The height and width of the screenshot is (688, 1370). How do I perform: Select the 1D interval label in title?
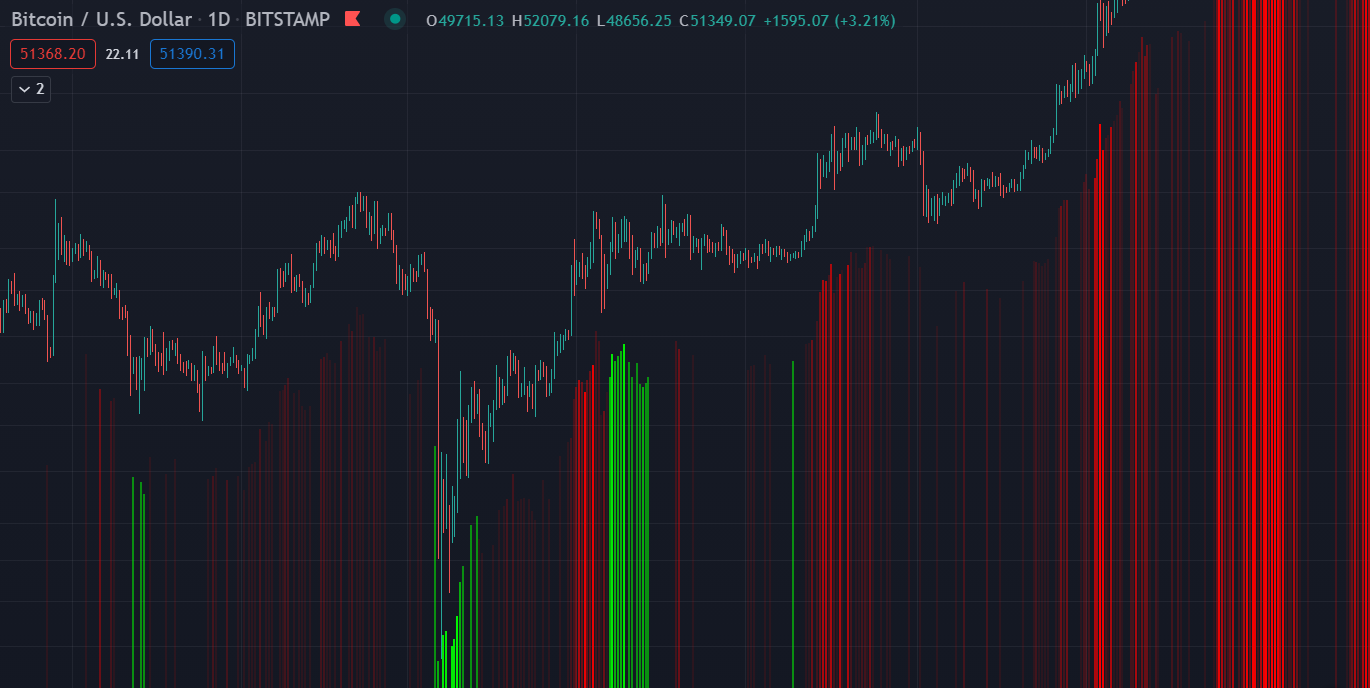(x=218, y=20)
